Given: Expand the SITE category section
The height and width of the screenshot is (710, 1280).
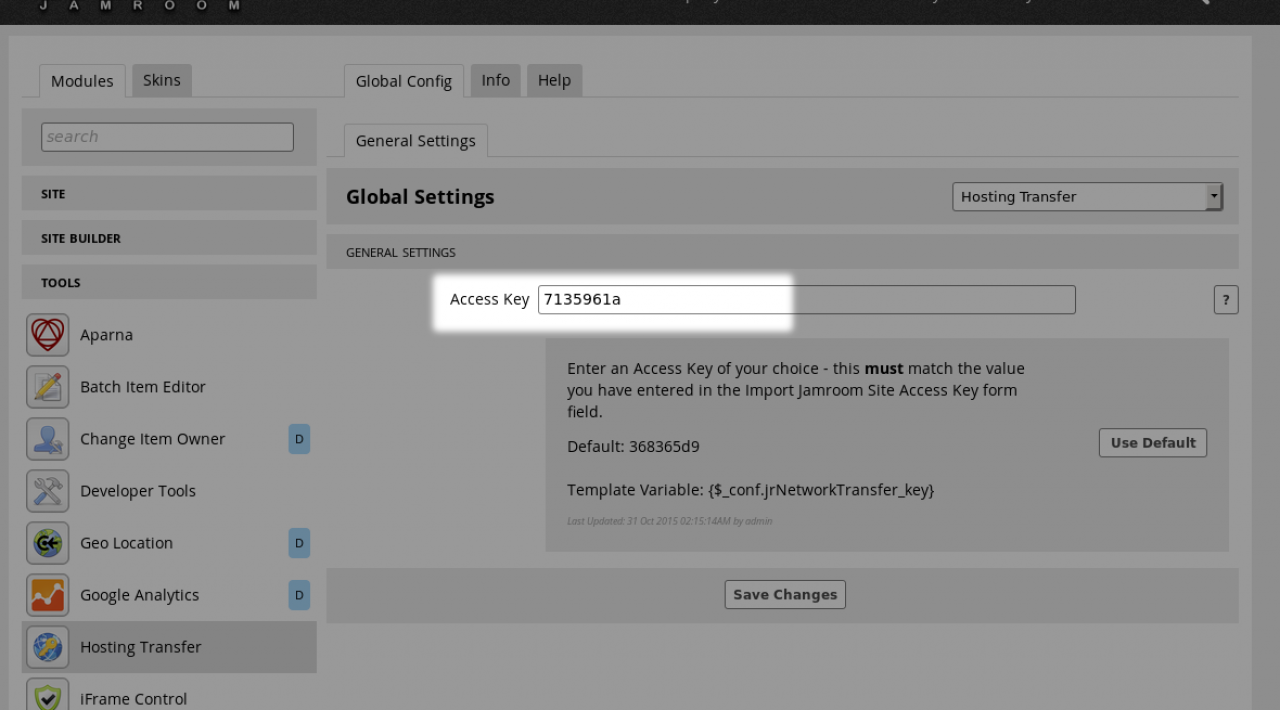Looking at the screenshot, I should 169,194.
